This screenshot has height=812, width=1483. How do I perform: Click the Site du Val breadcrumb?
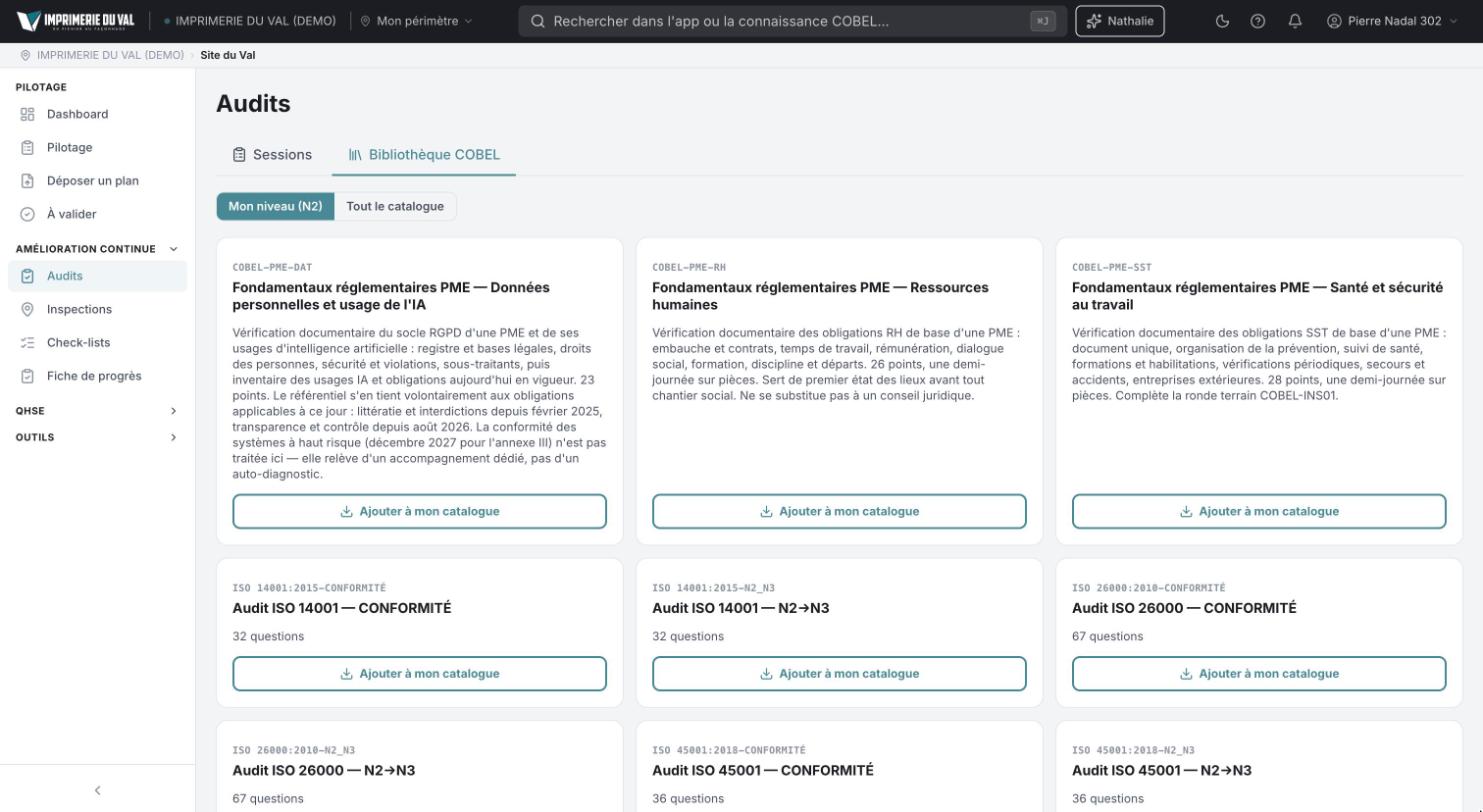click(228, 55)
